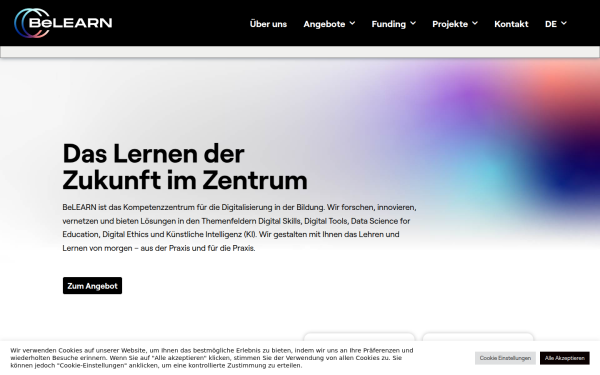Click the cookie notice text Wir verwenden Cookies
600x375 pixels.
click(212, 358)
